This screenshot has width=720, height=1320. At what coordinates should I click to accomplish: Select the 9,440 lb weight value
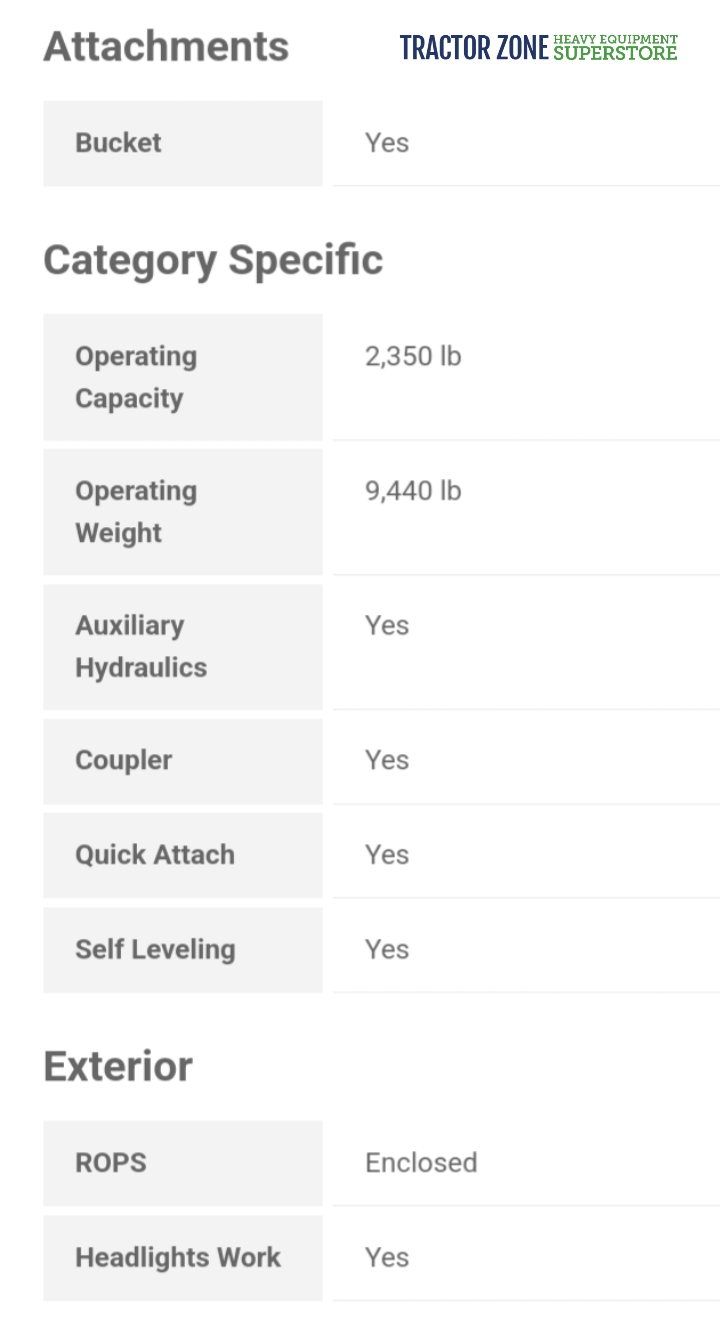click(413, 491)
